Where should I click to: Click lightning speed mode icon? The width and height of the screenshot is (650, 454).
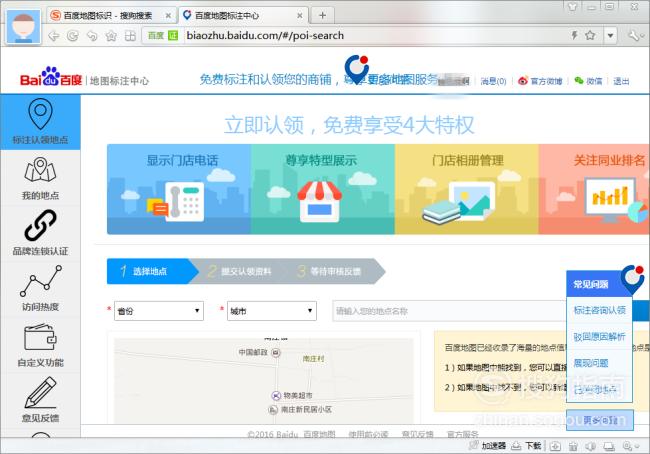point(575,35)
